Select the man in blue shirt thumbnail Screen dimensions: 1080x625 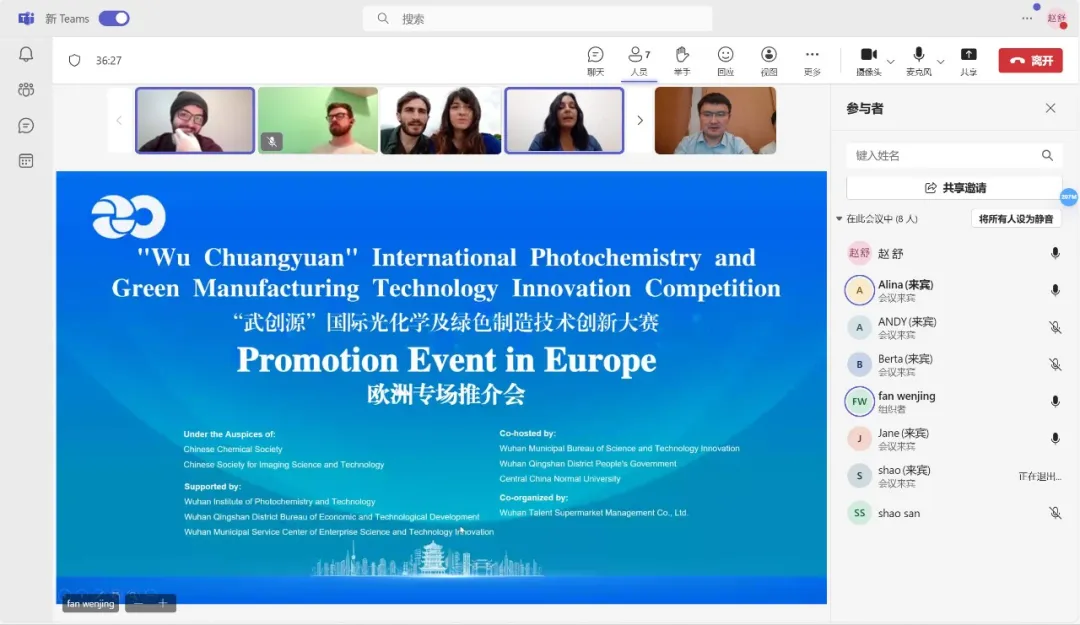pos(715,121)
